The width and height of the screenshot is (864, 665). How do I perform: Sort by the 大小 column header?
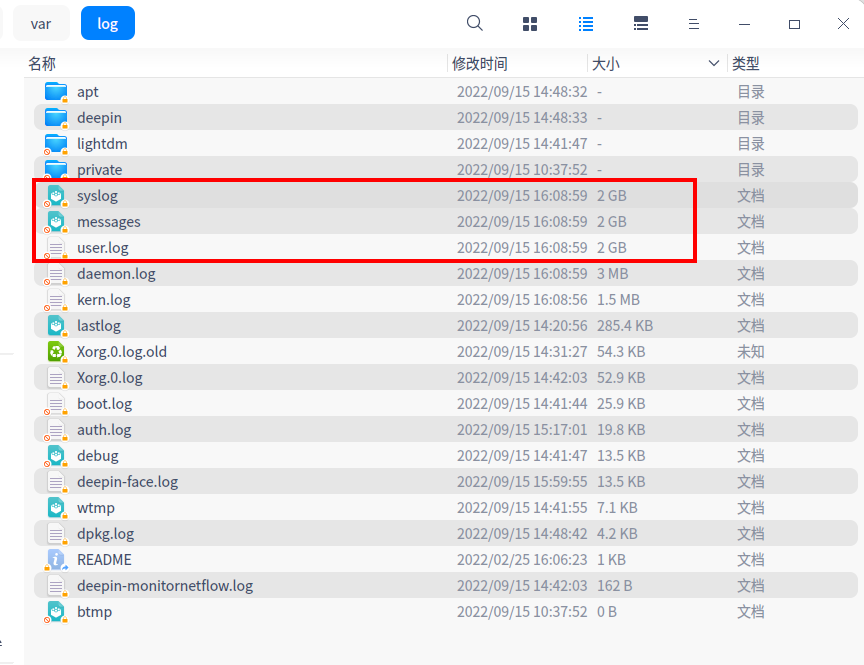point(606,64)
